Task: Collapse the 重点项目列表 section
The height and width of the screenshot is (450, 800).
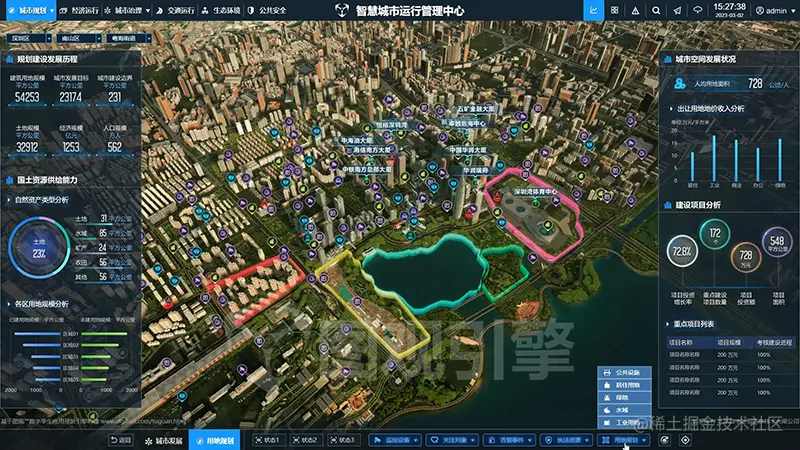Action: tap(667, 324)
